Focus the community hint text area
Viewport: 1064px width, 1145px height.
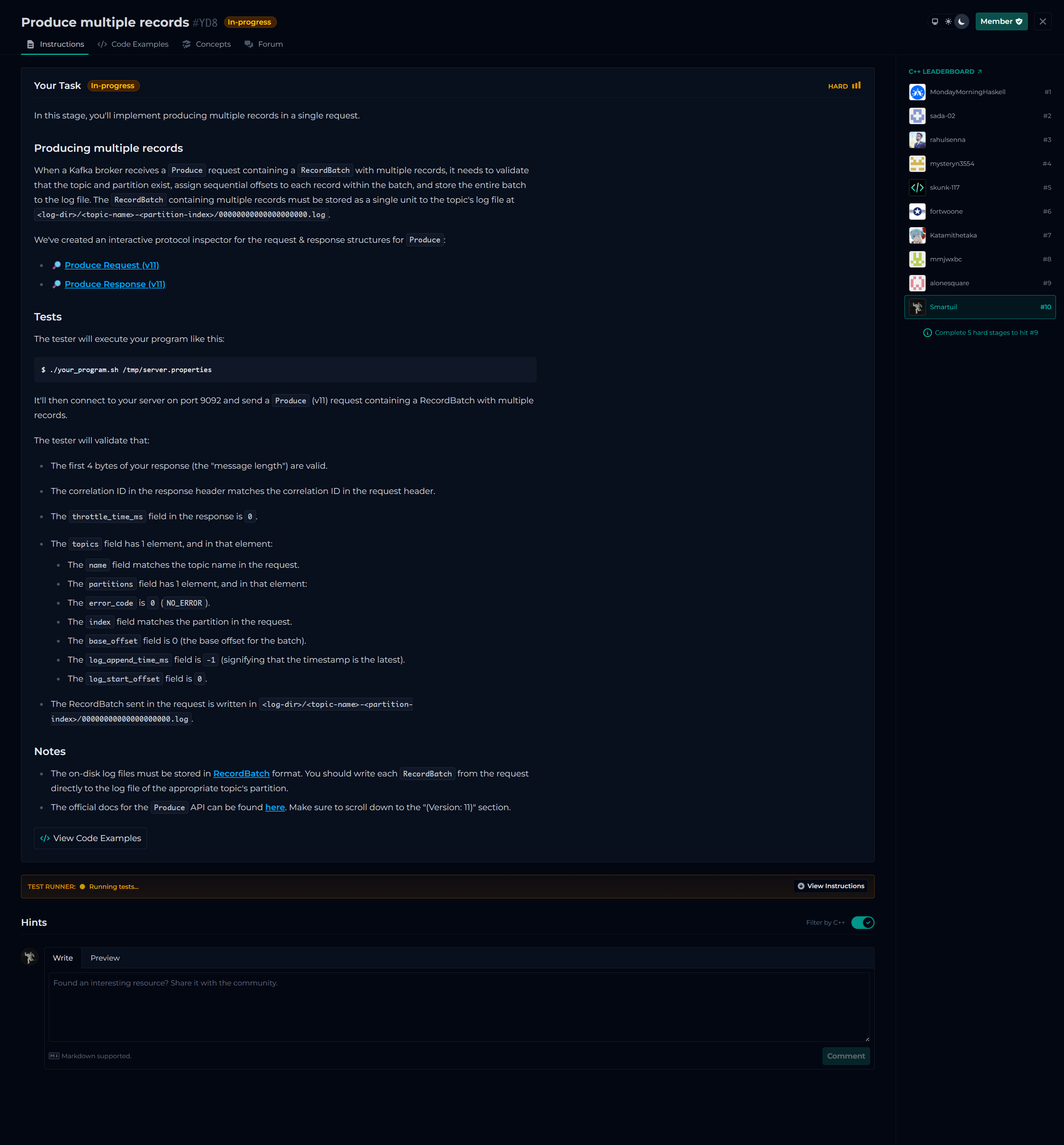pyautogui.click(x=459, y=1007)
